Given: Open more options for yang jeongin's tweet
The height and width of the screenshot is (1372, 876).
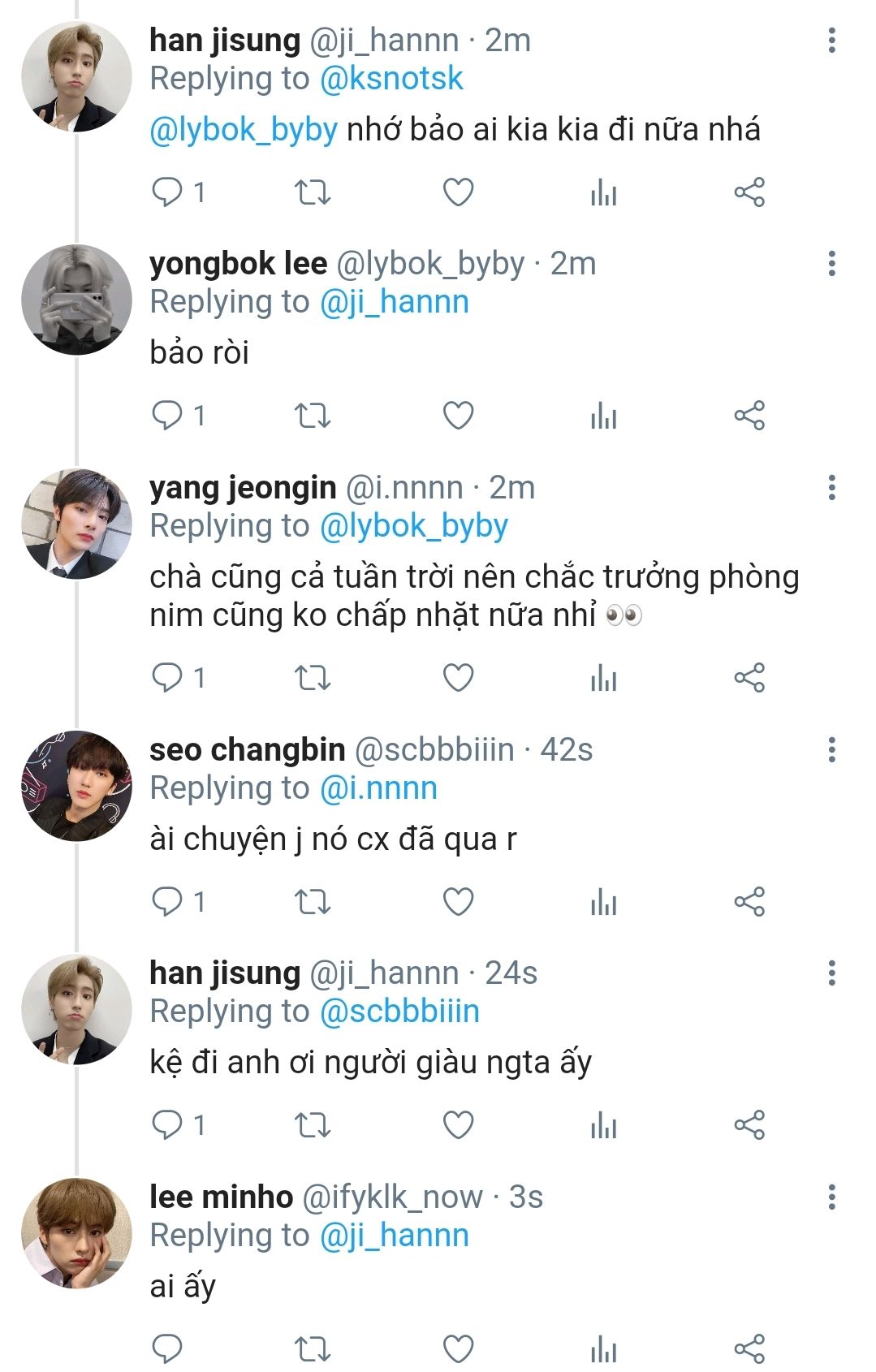Looking at the screenshot, I should [831, 488].
